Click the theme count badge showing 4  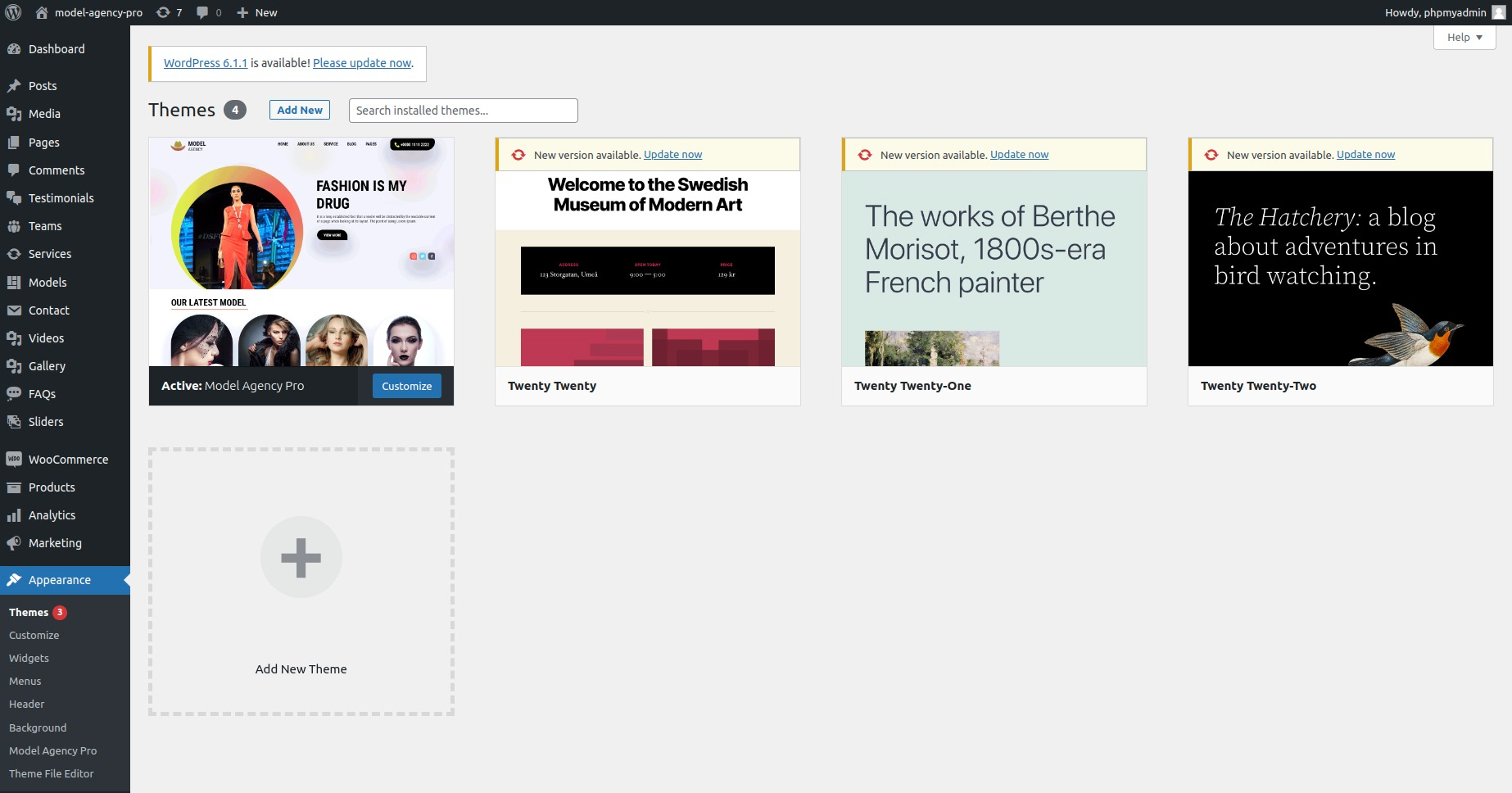pyautogui.click(x=235, y=110)
